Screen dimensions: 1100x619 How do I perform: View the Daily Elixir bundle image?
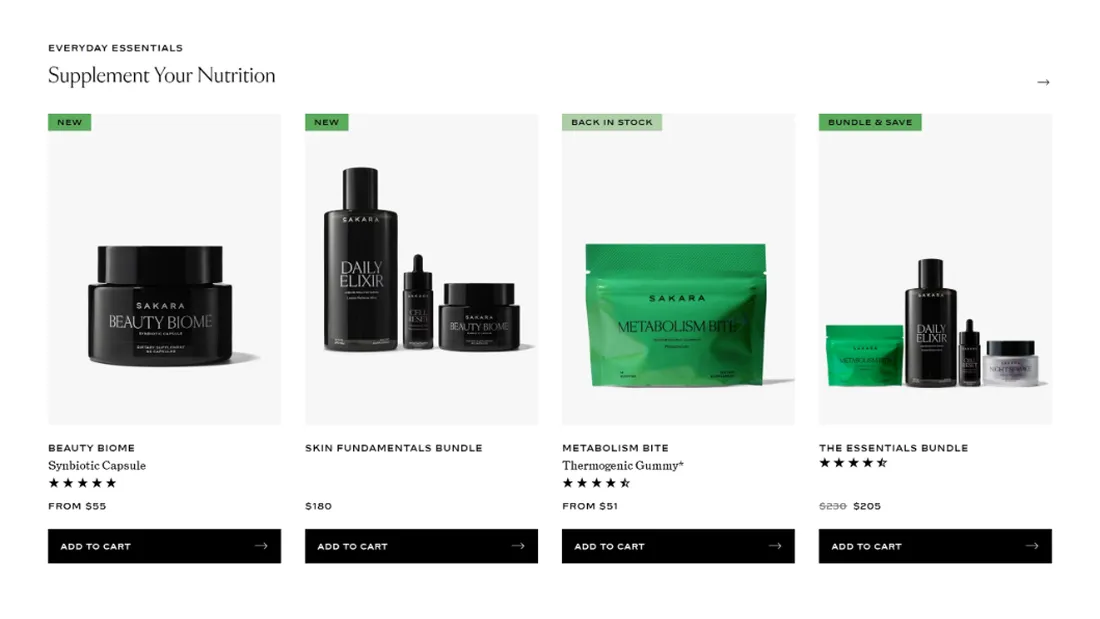[x=421, y=269]
